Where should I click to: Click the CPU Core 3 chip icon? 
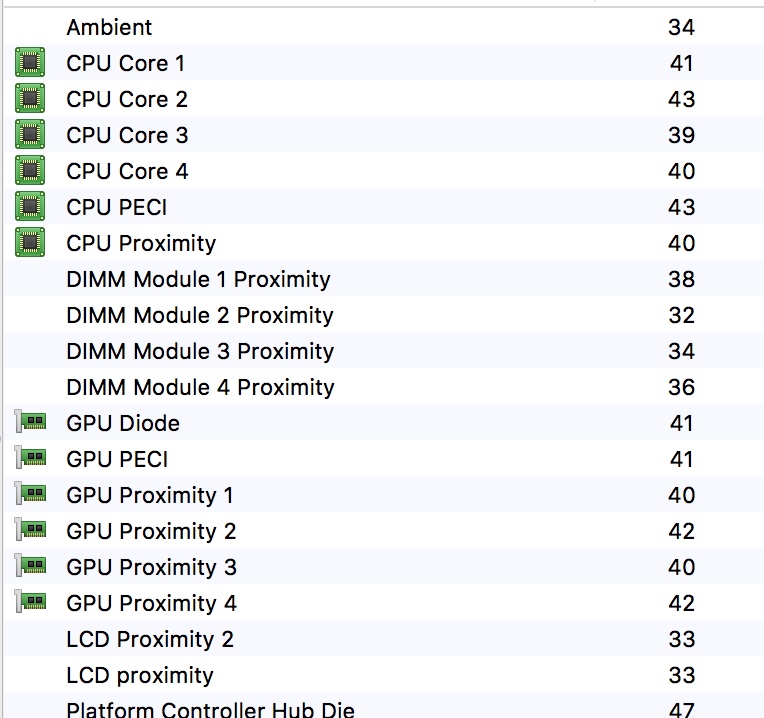[x=30, y=134]
